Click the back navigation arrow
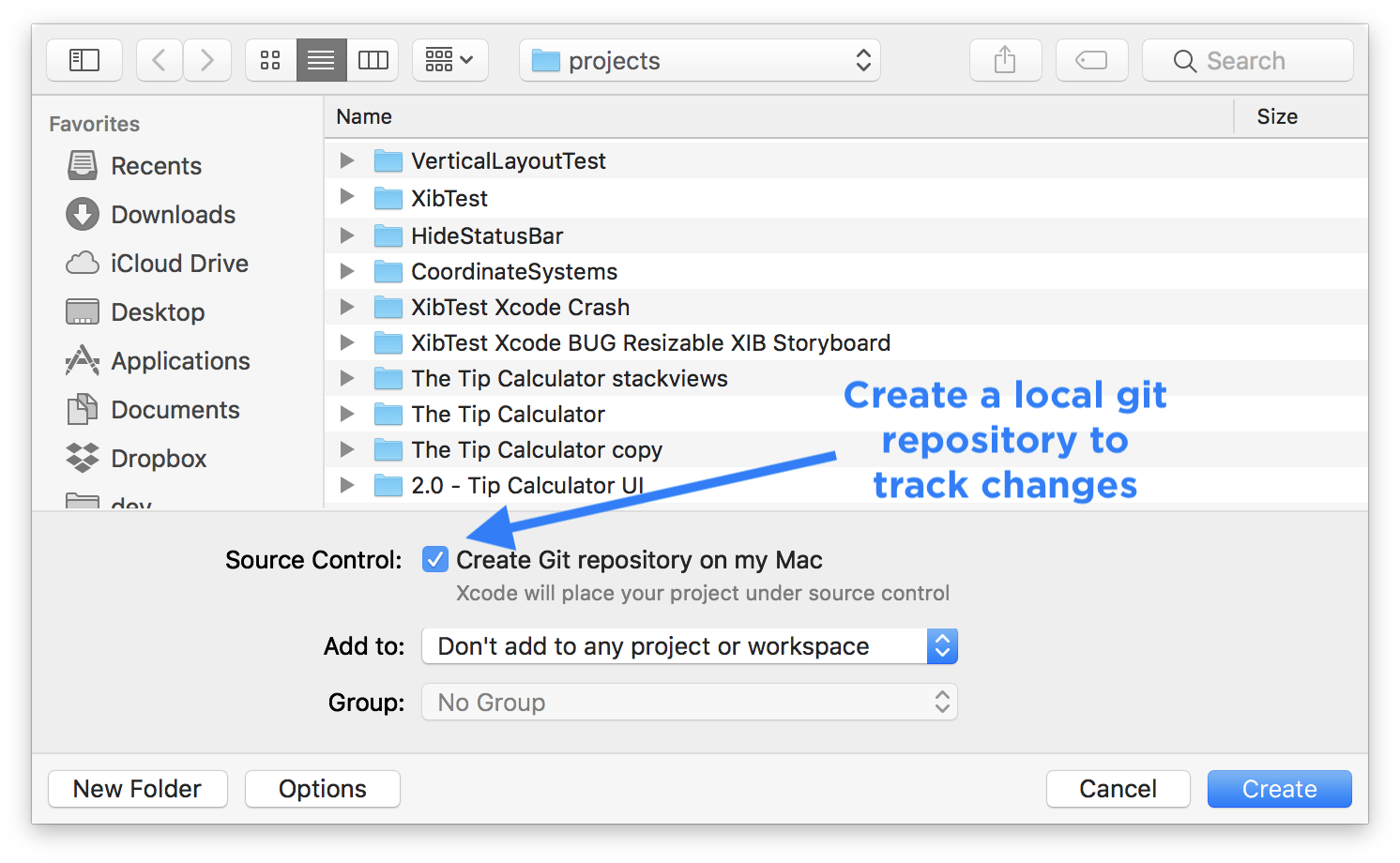 pos(159,59)
